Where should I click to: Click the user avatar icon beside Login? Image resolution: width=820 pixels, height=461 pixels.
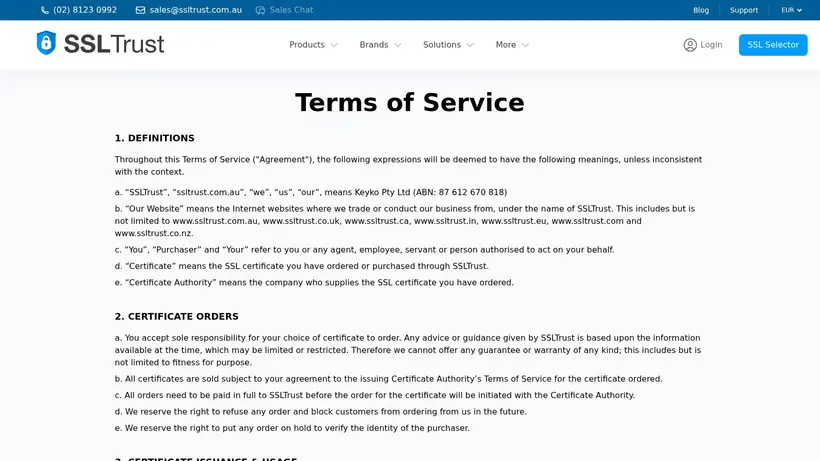tap(690, 45)
